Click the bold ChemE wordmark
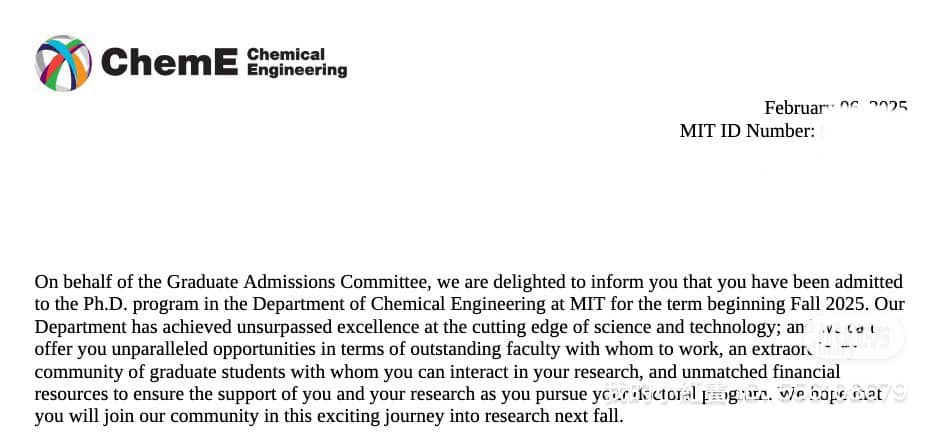 [x=170, y=63]
